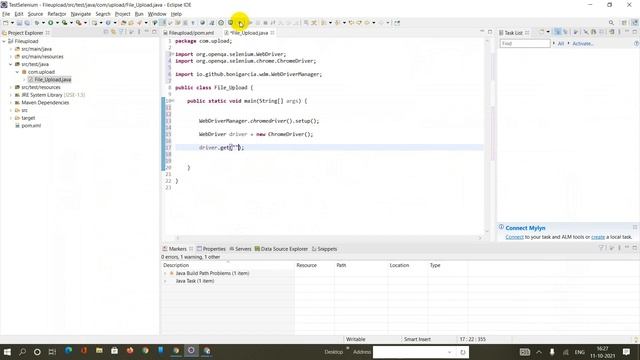
Task: Open the External Tools dropdown arrow
Action: pos(85,23)
